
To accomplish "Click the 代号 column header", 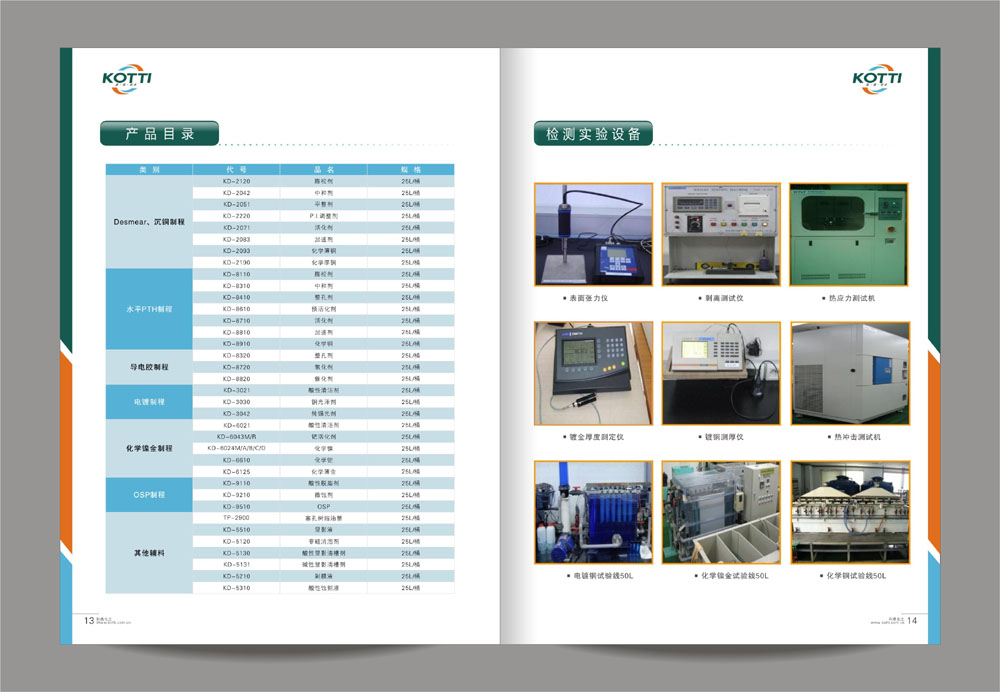I will click(x=236, y=170).
